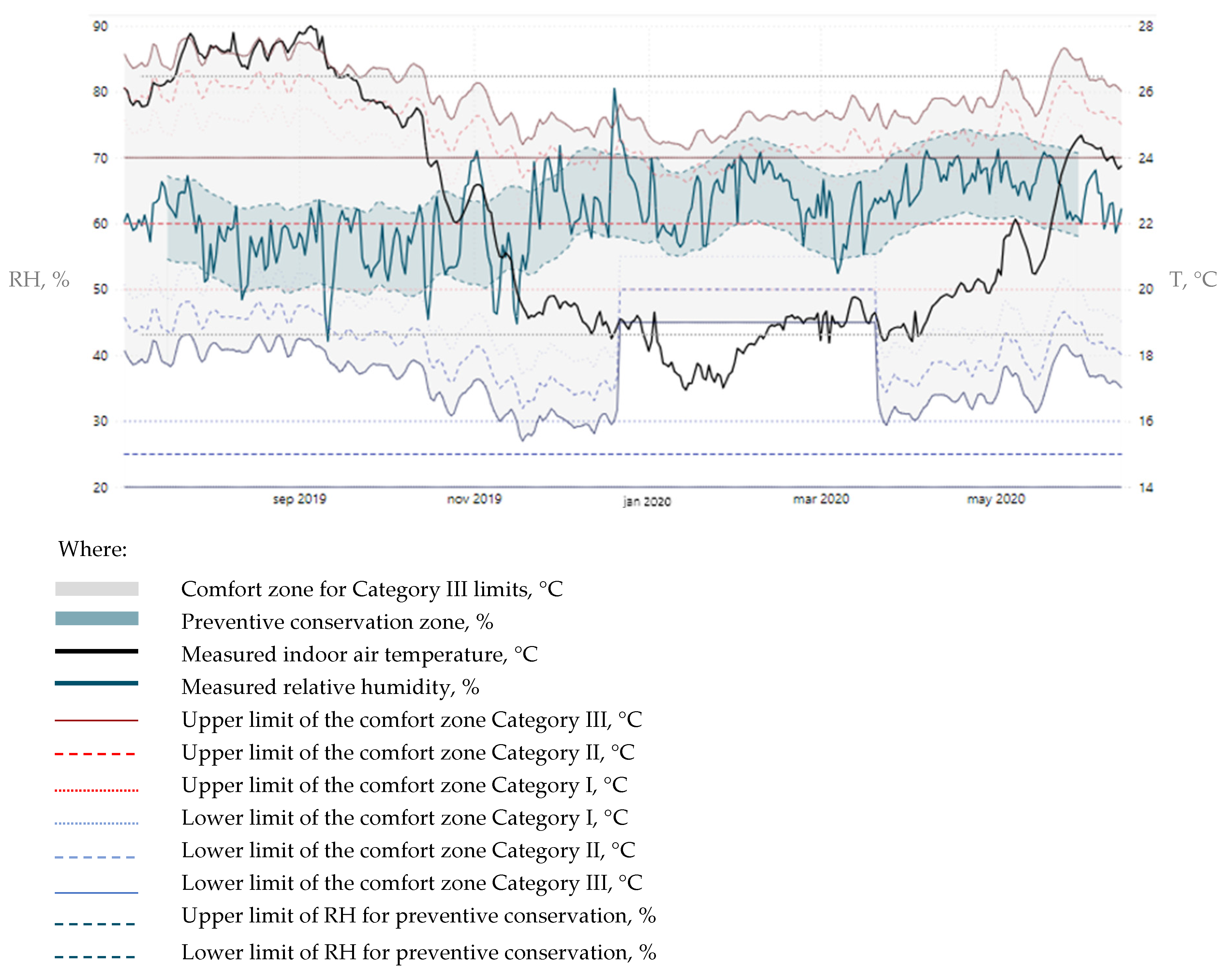This screenshot has height=971, width=1232.
Task: Select the 'Measured indoor air temperature, °C' legend label
Action: (x=359, y=655)
